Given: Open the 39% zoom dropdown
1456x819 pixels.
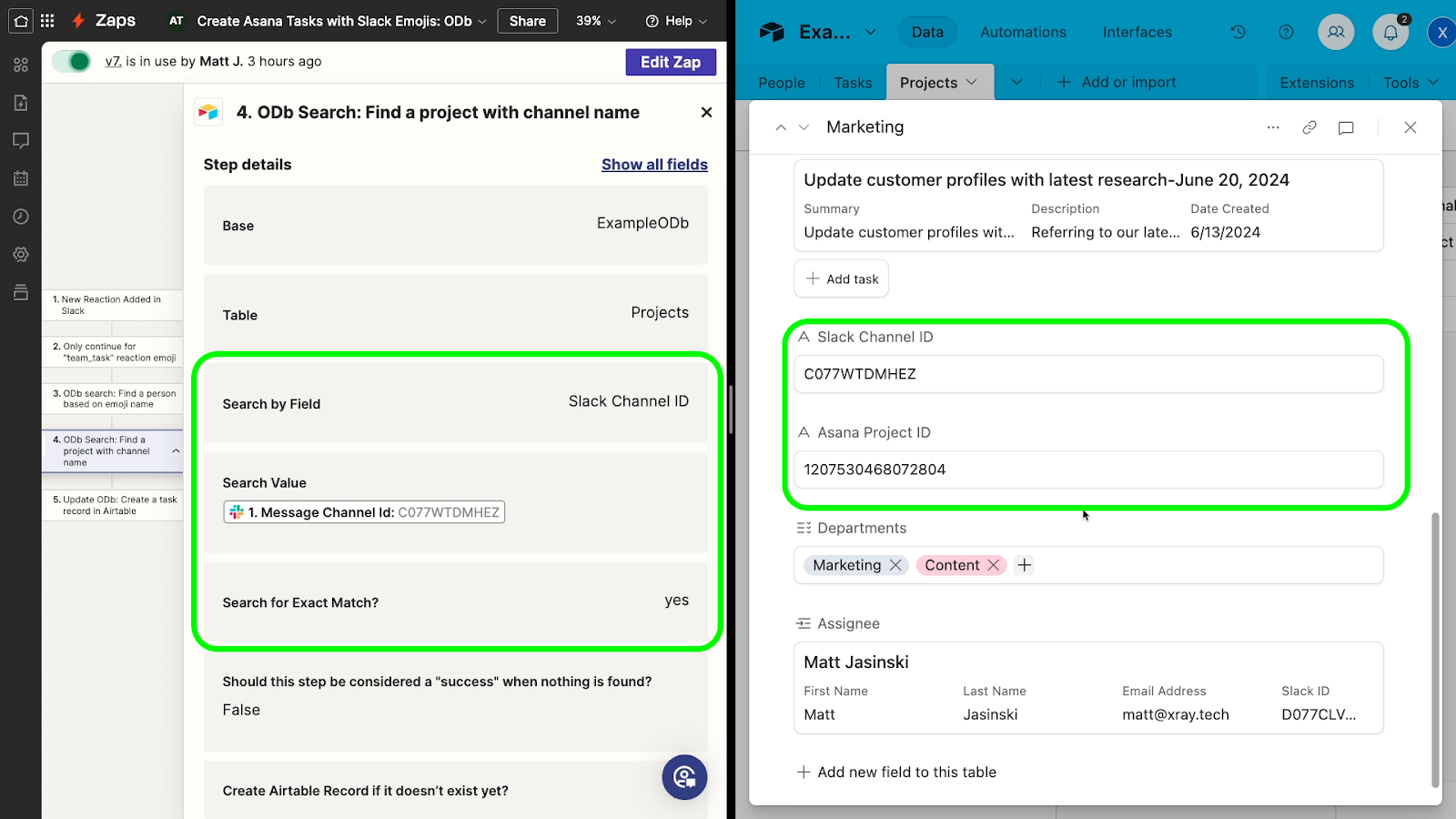Looking at the screenshot, I should pyautogui.click(x=596, y=21).
